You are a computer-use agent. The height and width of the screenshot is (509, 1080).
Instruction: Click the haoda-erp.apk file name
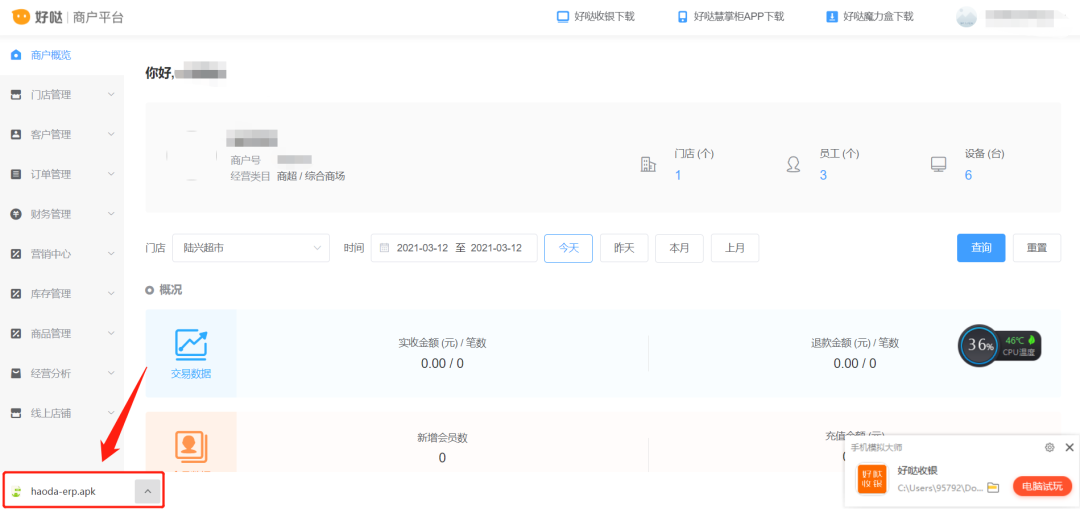63,492
